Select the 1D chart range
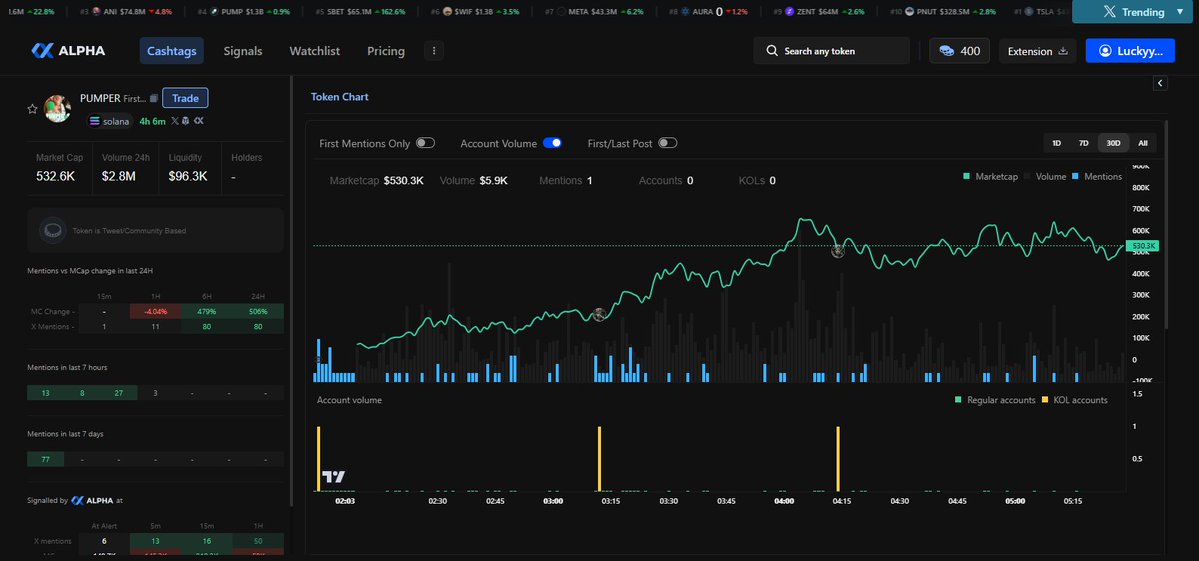Screen dimensions: 1199x561 (1057, 143)
